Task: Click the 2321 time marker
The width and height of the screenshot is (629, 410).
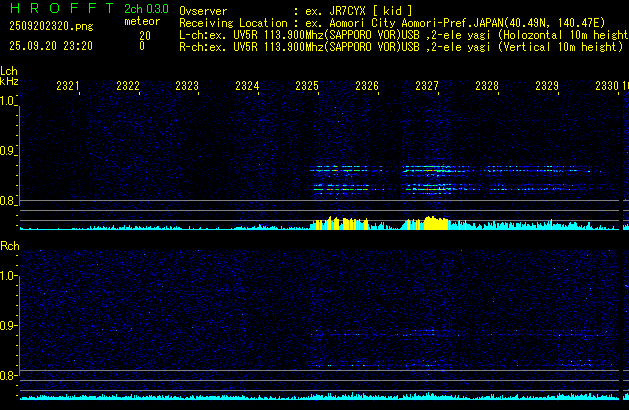Action: click(x=69, y=87)
